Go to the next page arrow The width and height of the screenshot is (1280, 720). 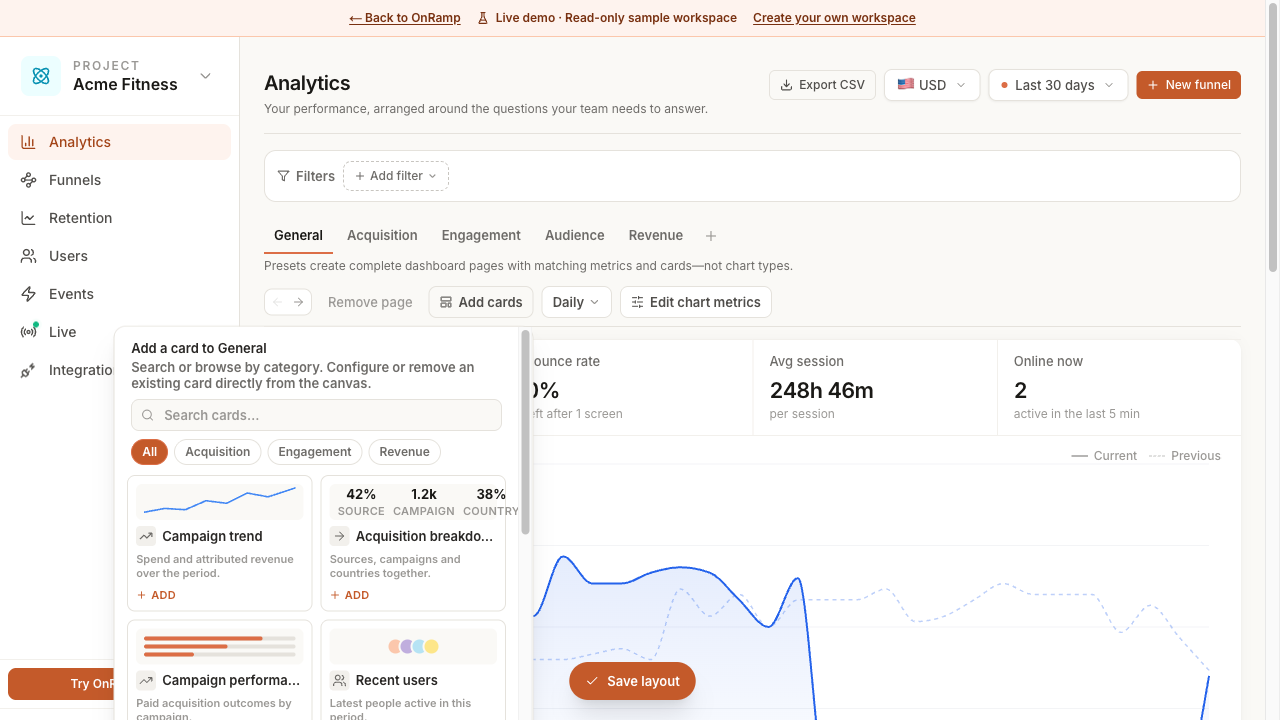point(298,302)
